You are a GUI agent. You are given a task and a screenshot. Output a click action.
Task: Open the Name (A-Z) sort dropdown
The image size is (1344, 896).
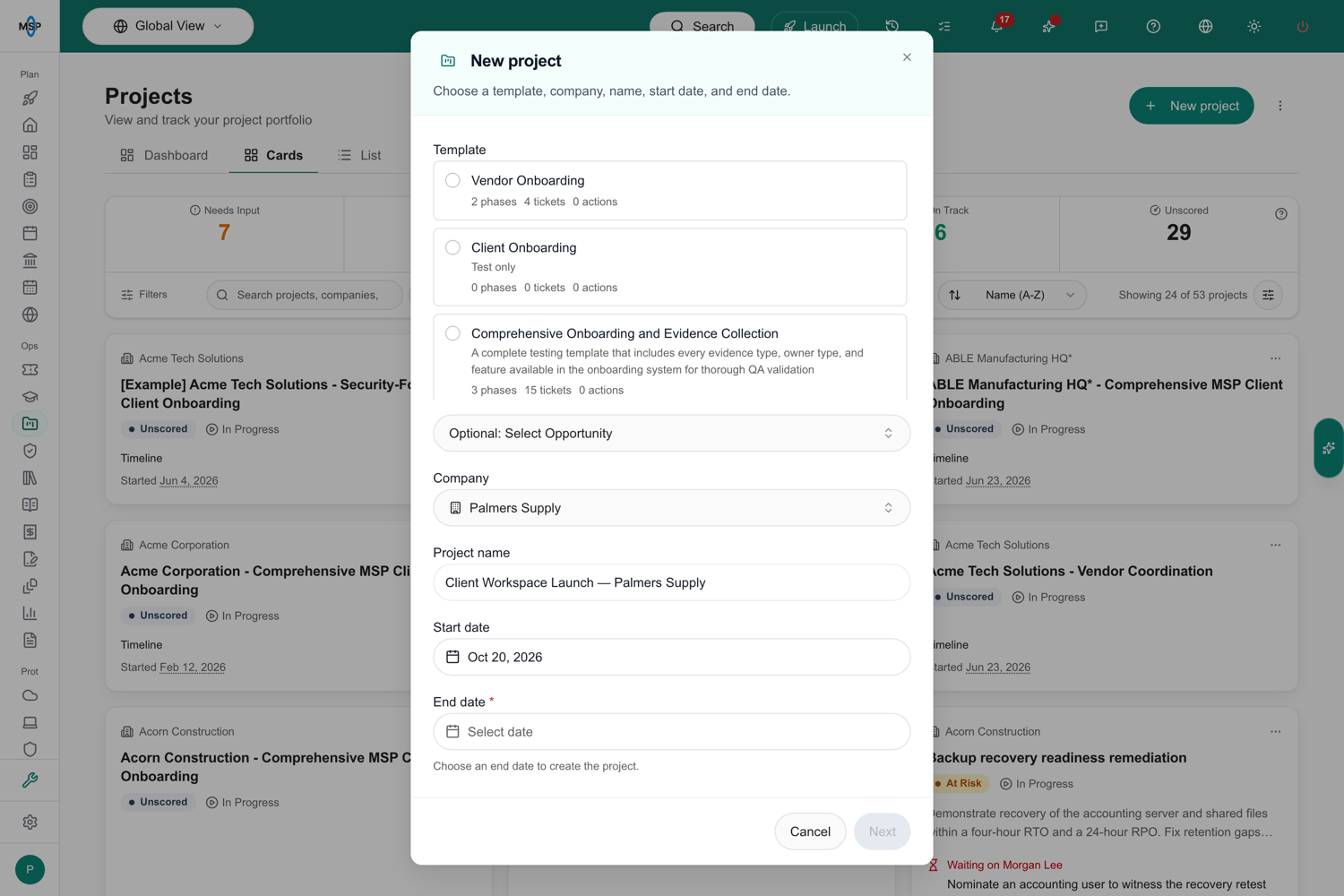[x=1012, y=295]
